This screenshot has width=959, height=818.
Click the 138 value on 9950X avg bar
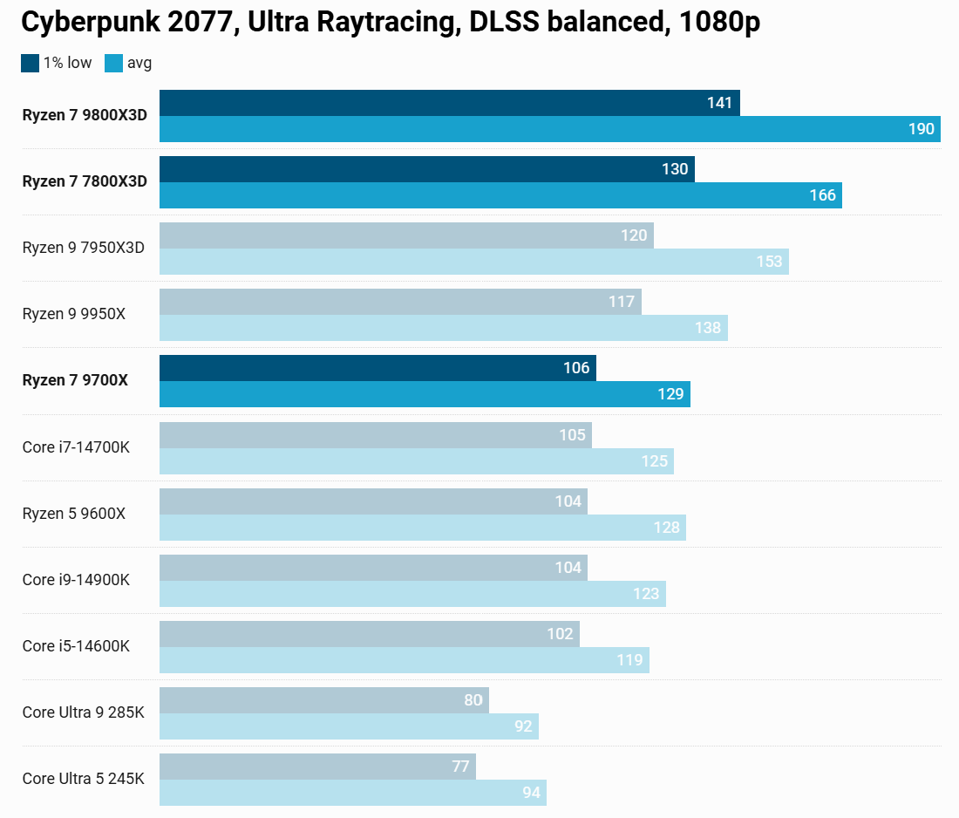click(x=708, y=328)
